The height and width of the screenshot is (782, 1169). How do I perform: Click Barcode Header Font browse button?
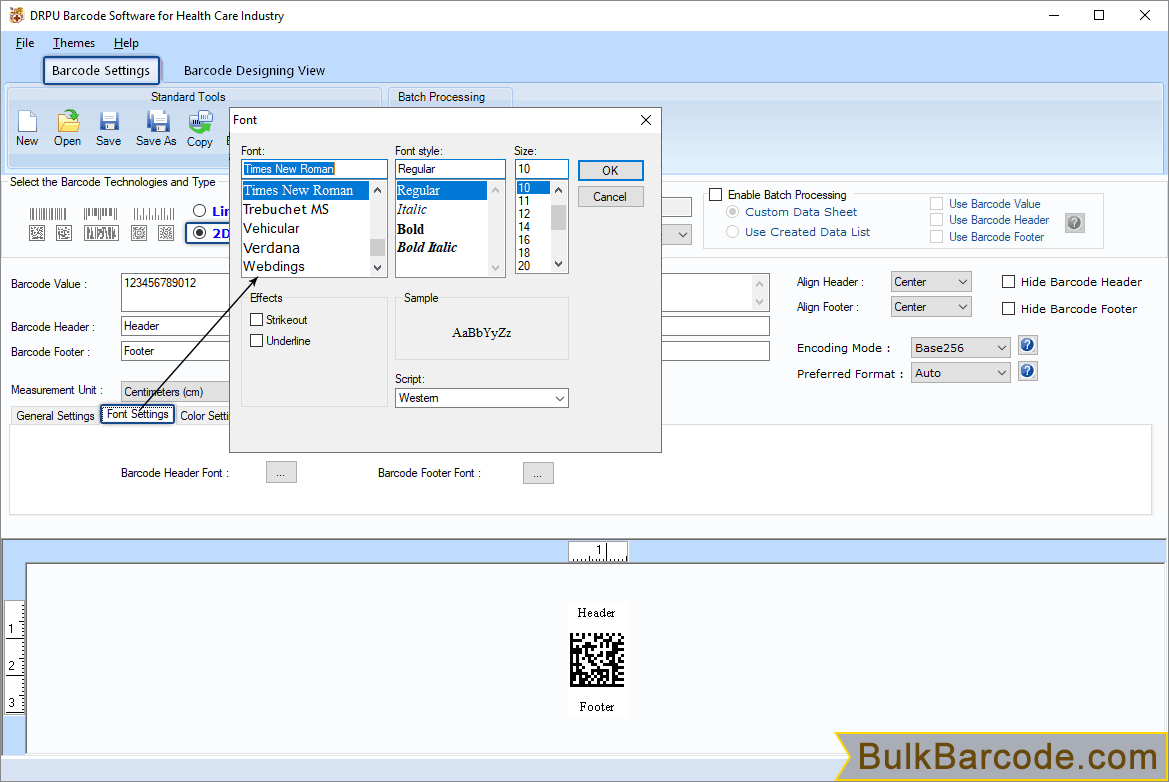[x=281, y=473]
